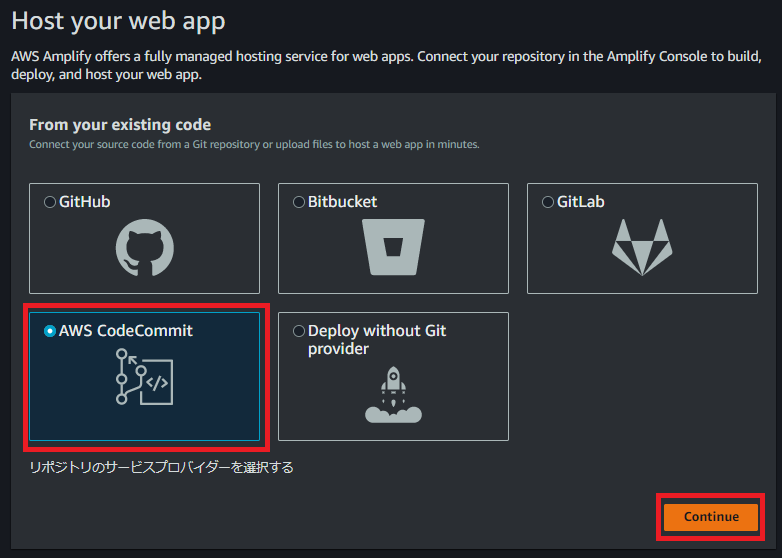
Task: Click the GitHub label text
Action: [x=85, y=202]
